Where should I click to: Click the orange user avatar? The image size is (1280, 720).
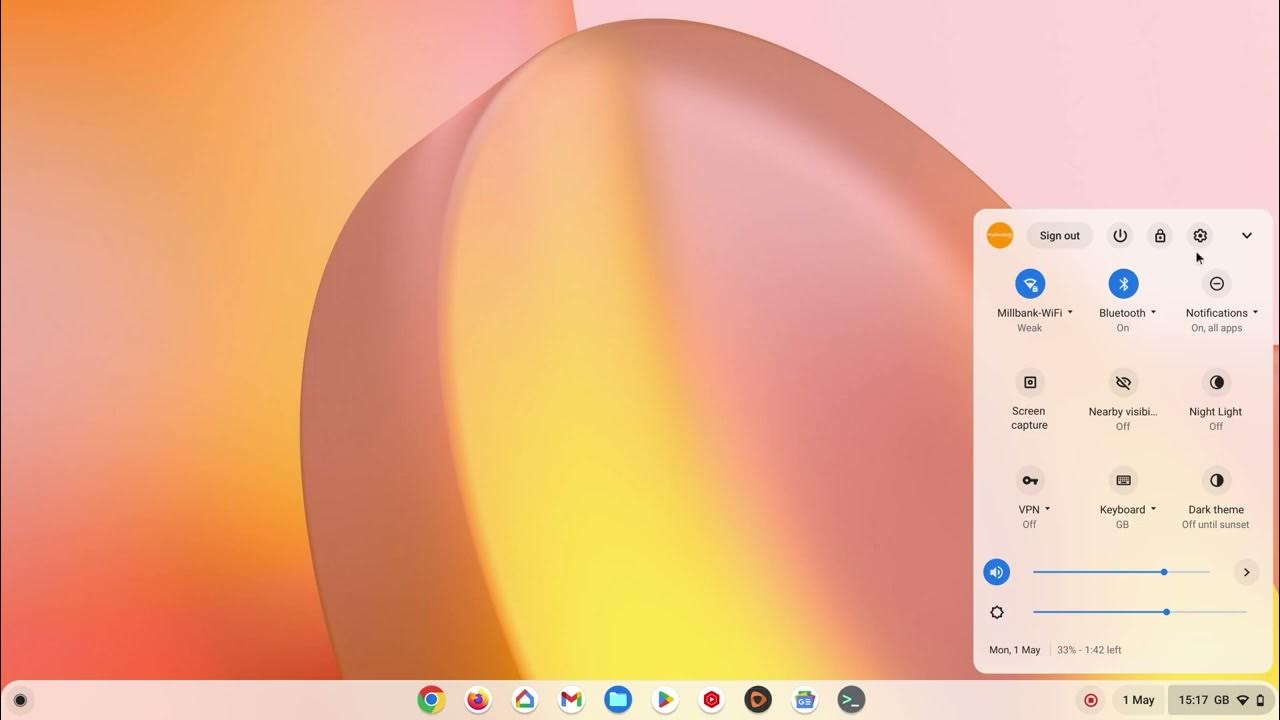pos(1000,236)
